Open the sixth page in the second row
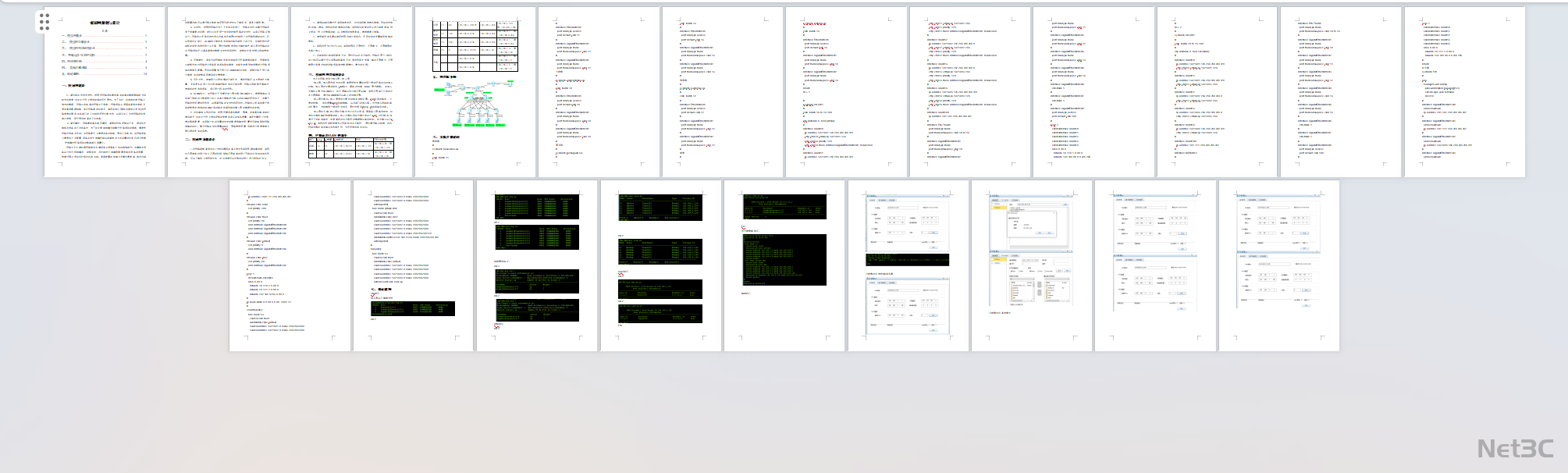The width and height of the screenshot is (1568, 473). coord(908,265)
